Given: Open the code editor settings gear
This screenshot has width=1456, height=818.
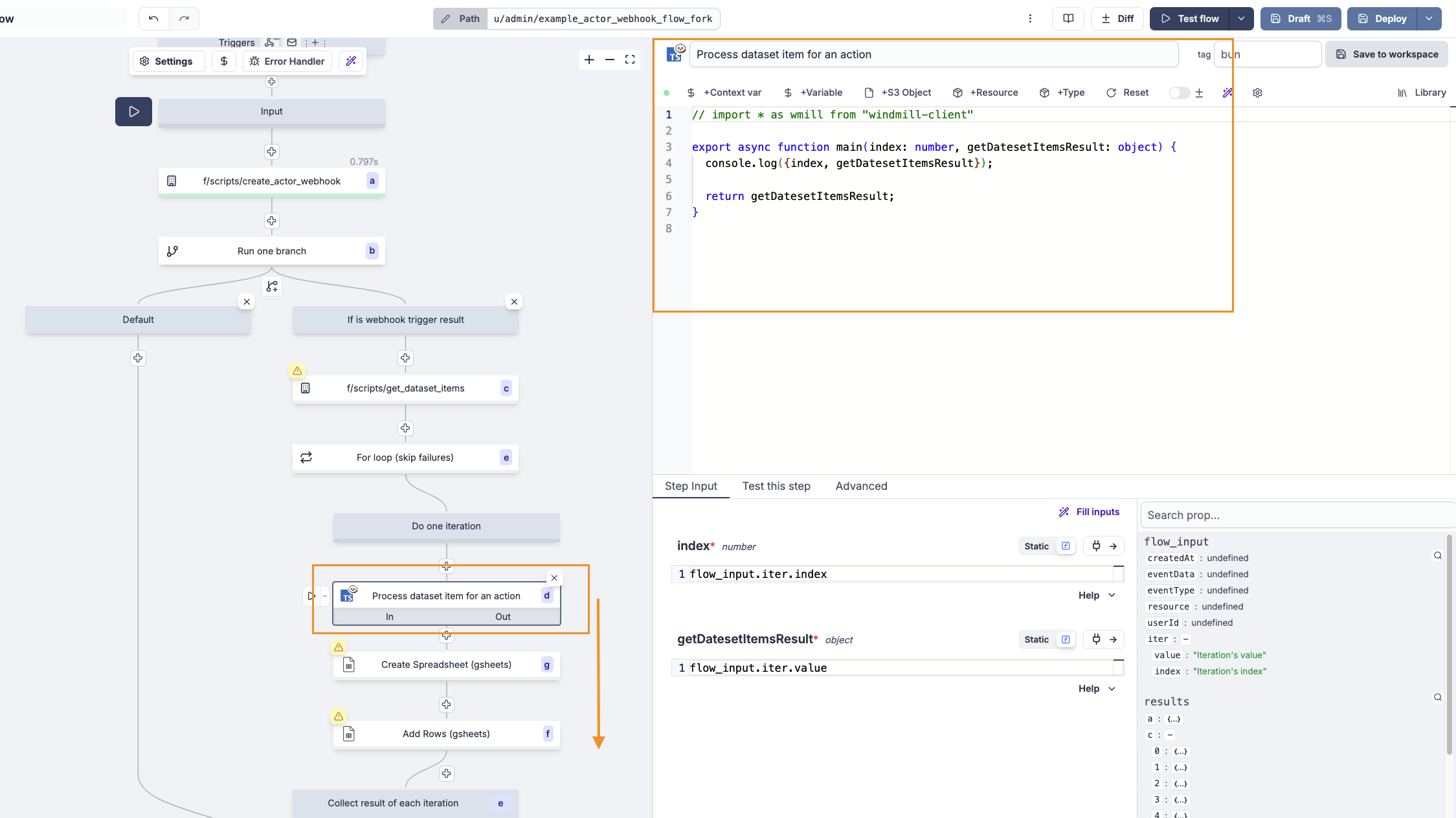Looking at the screenshot, I should click(1257, 93).
